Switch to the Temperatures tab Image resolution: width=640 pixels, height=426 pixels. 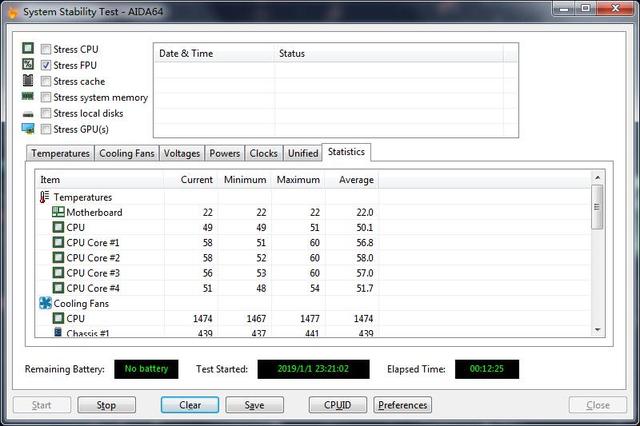60,153
